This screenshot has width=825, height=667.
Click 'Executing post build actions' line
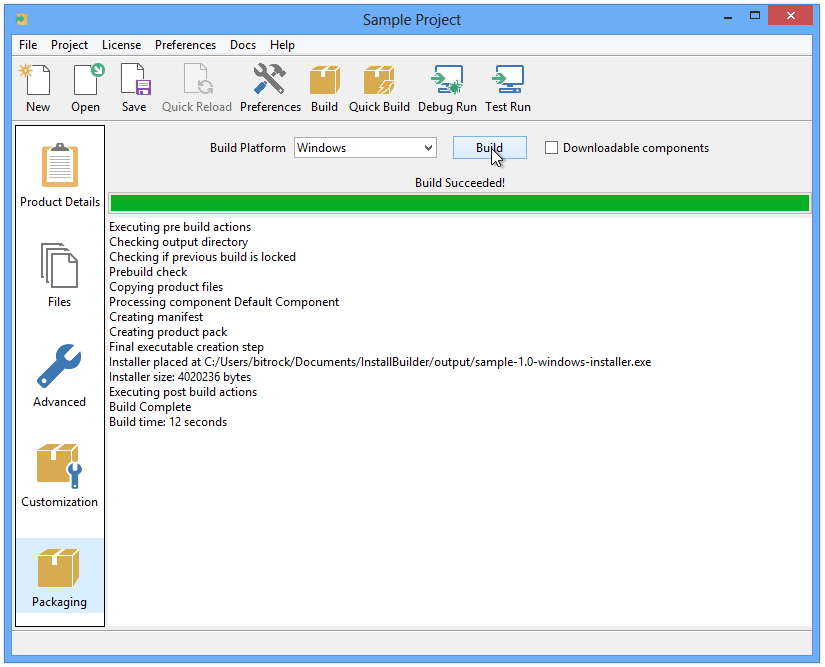(183, 392)
